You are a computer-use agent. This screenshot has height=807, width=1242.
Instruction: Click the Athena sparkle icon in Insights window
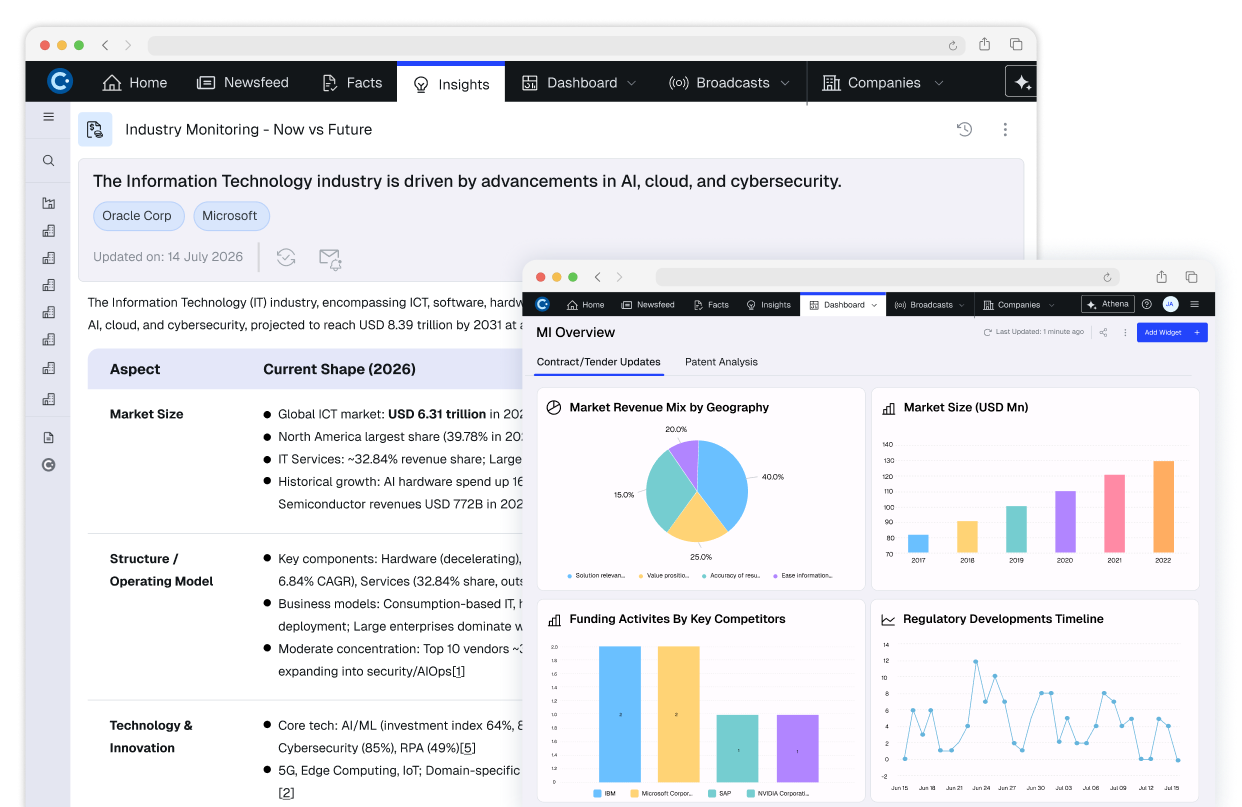click(1022, 83)
